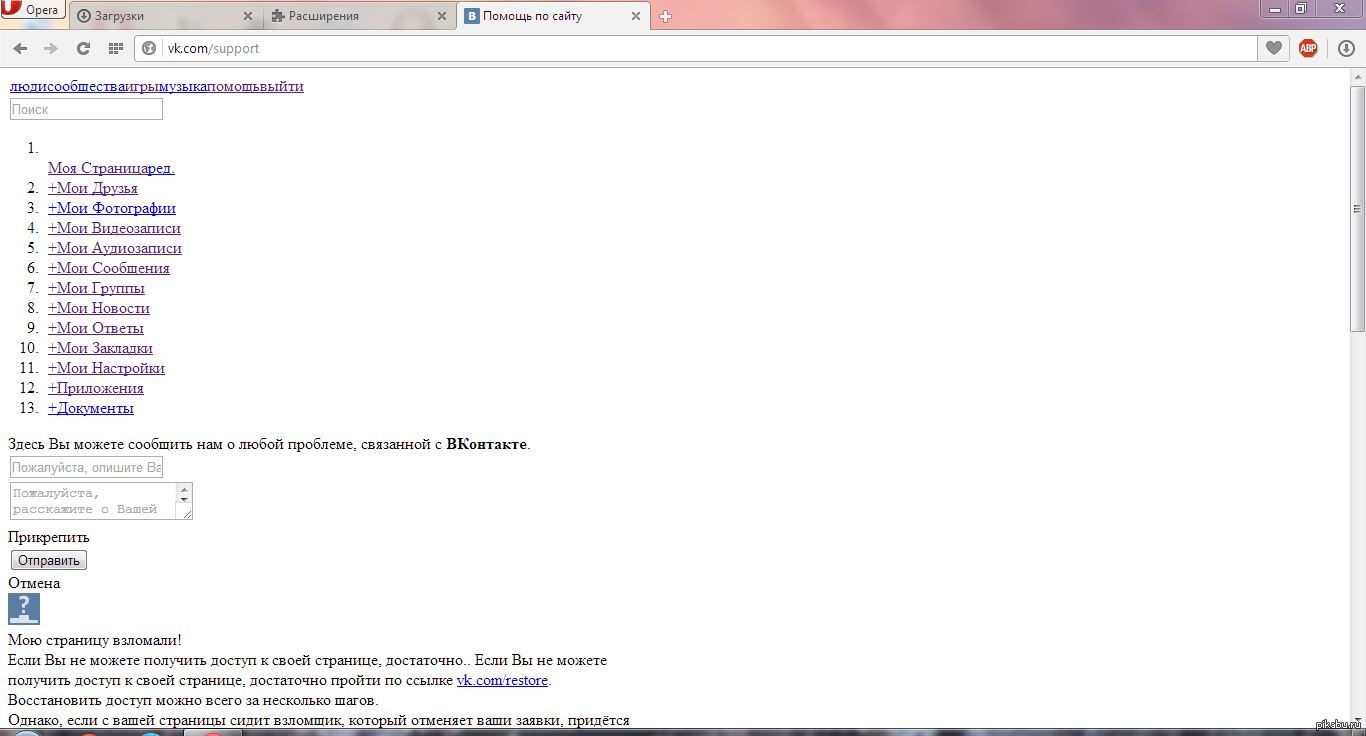This screenshot has width=1366, height=736.
Task: Click the heart bookmark icon
Action: (x=1273, y=48)
